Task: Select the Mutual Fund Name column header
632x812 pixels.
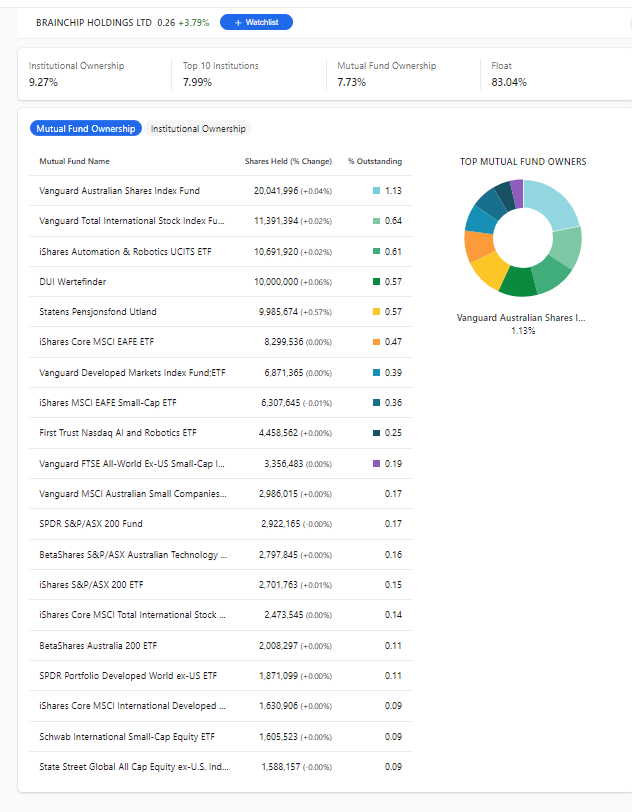Action: click(x=74, y=161)
